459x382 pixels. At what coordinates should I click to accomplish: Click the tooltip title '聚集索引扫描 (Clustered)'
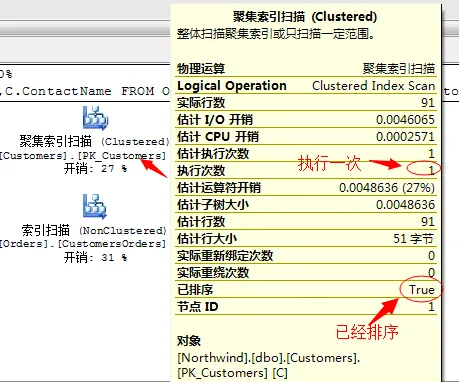click(305, 16)
